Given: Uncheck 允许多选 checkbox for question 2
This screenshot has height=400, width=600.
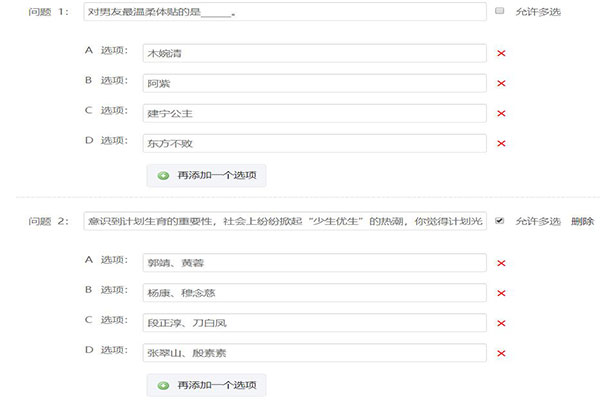Looking at the screenshot, I should point(499,220).
